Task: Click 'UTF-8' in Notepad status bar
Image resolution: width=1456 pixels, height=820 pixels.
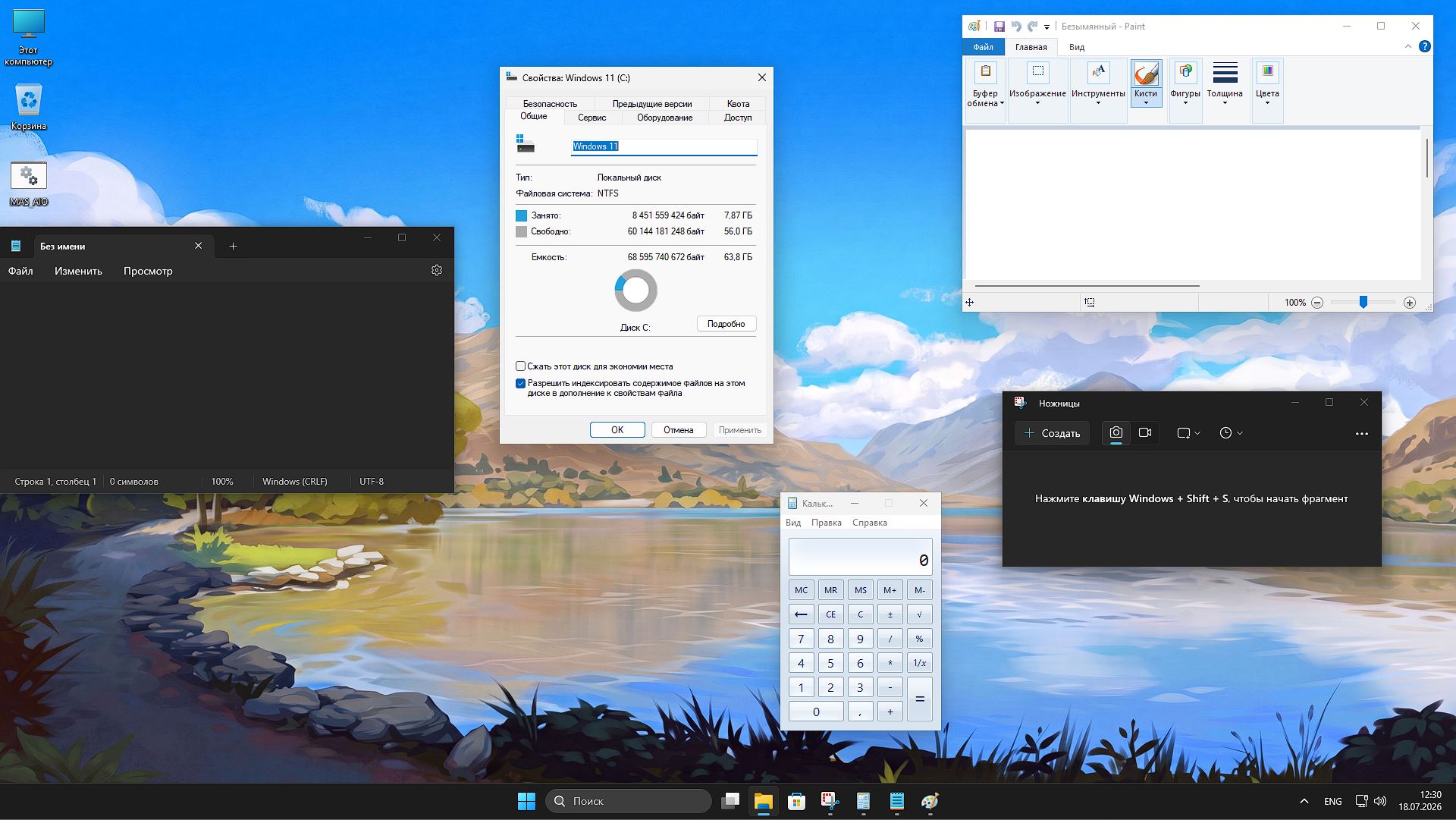Action: [x=372, y=482]
